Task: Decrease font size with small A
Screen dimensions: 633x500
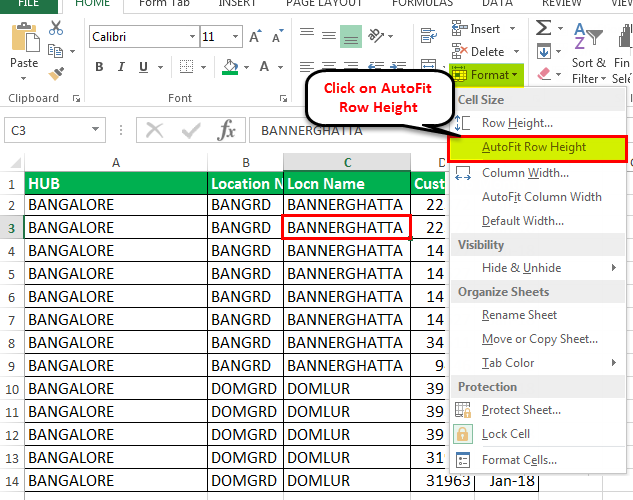Action: [x=278, y=37]
